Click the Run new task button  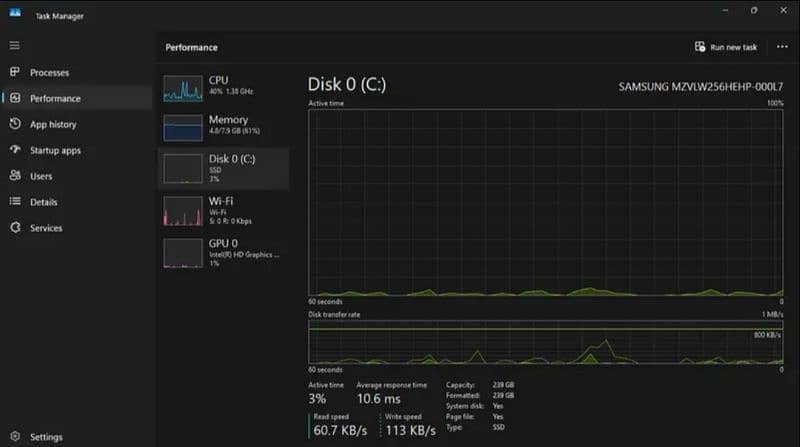(727, 47)
